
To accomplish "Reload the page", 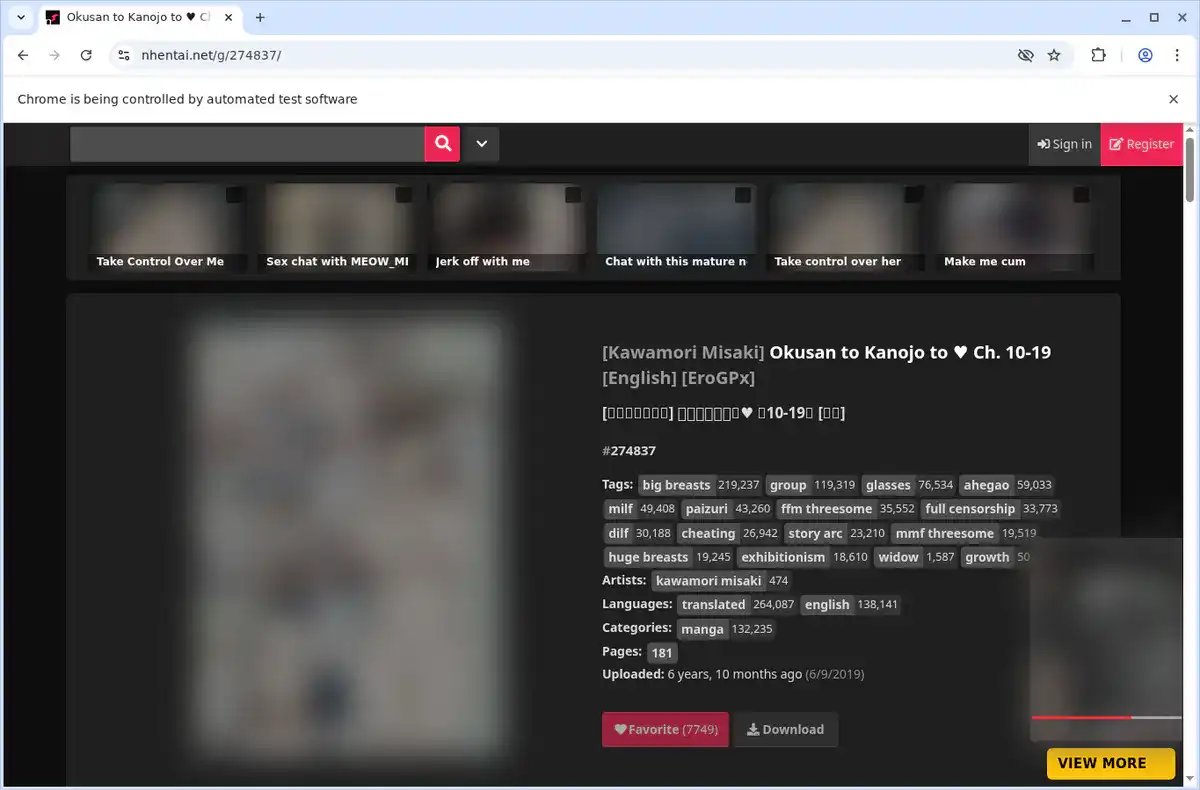I will click(86, 55).
